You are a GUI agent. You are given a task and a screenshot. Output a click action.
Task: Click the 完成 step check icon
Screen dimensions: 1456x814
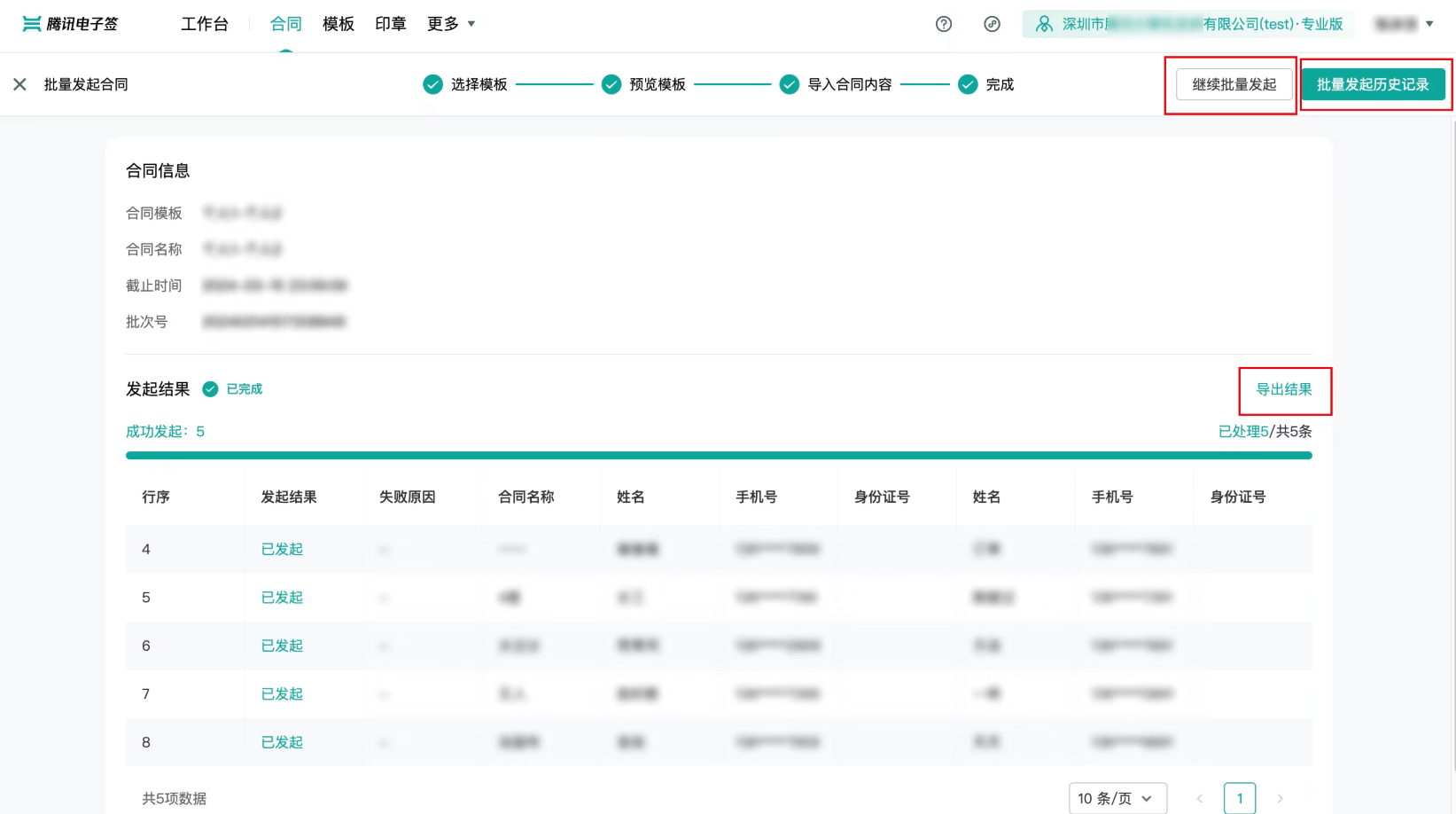(968, 84)
